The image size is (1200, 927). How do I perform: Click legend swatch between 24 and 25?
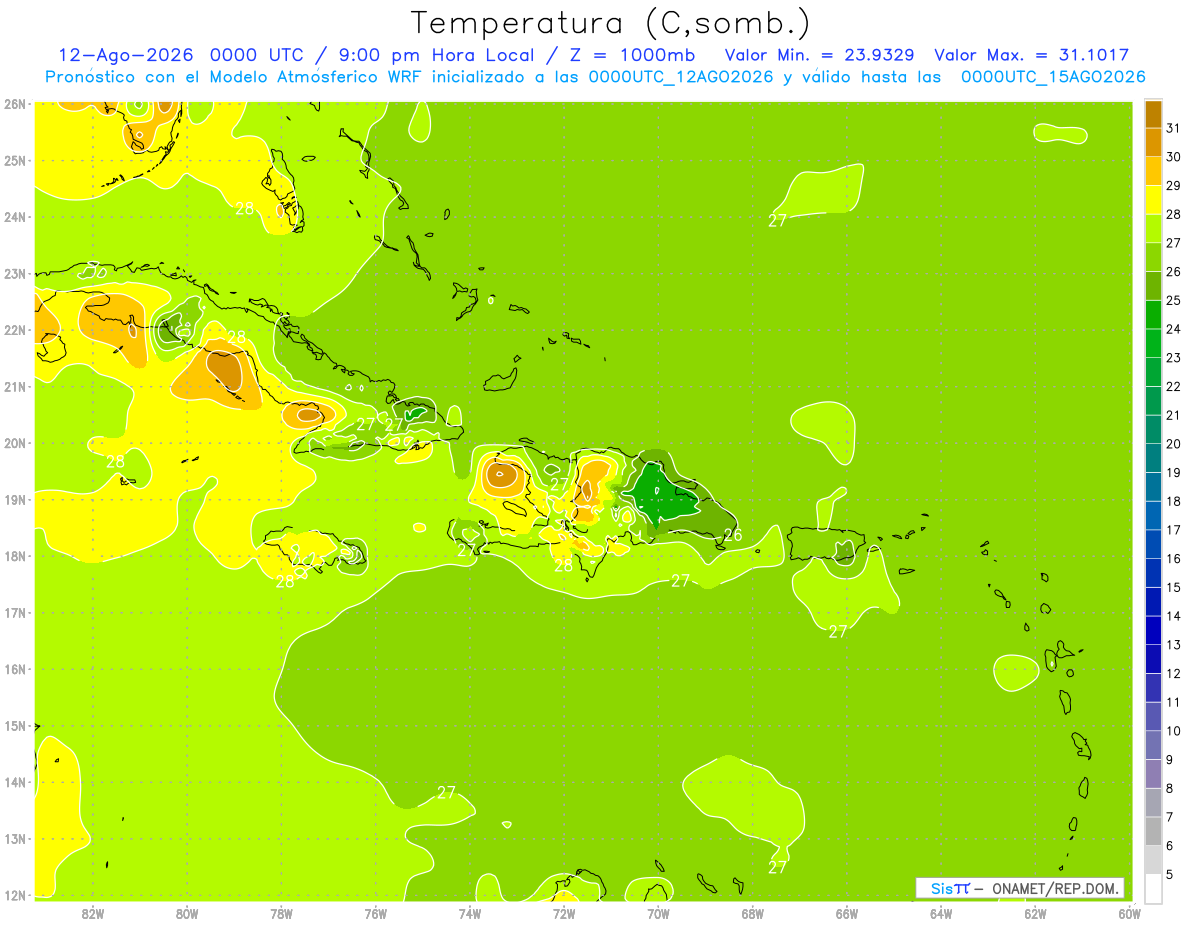[1153, 315]
